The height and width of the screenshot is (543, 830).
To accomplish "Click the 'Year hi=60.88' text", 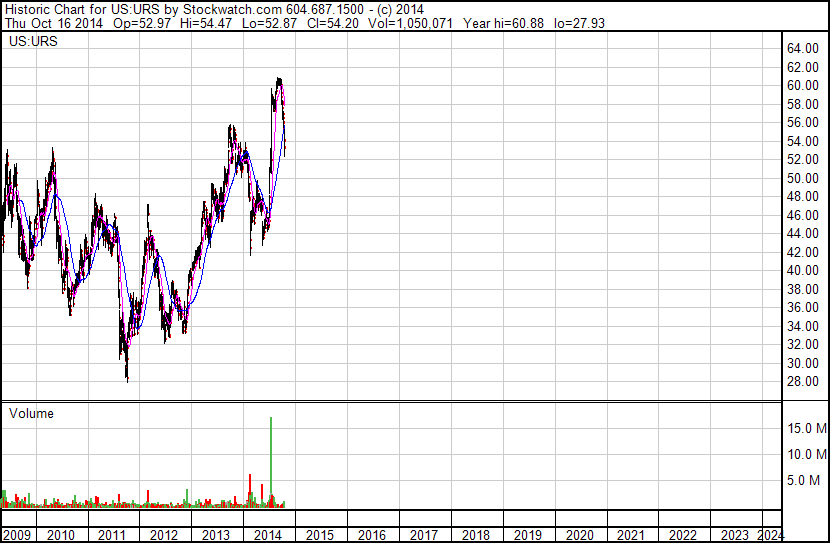I will pos(503,23).
